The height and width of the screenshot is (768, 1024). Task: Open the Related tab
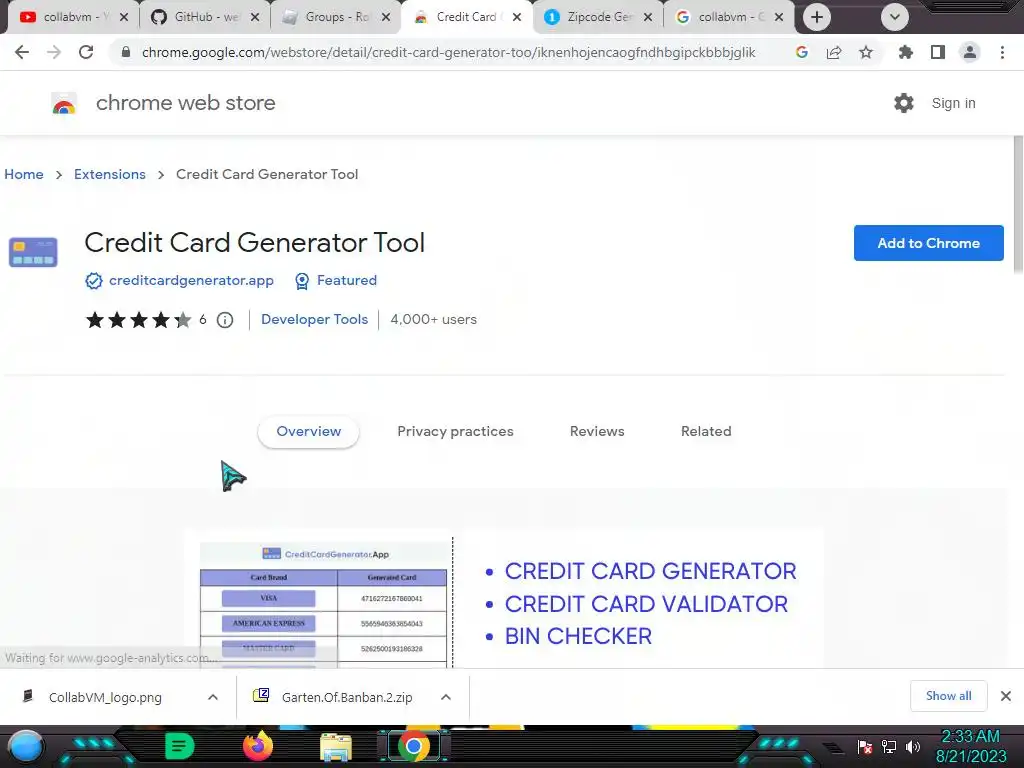[706, 432]
